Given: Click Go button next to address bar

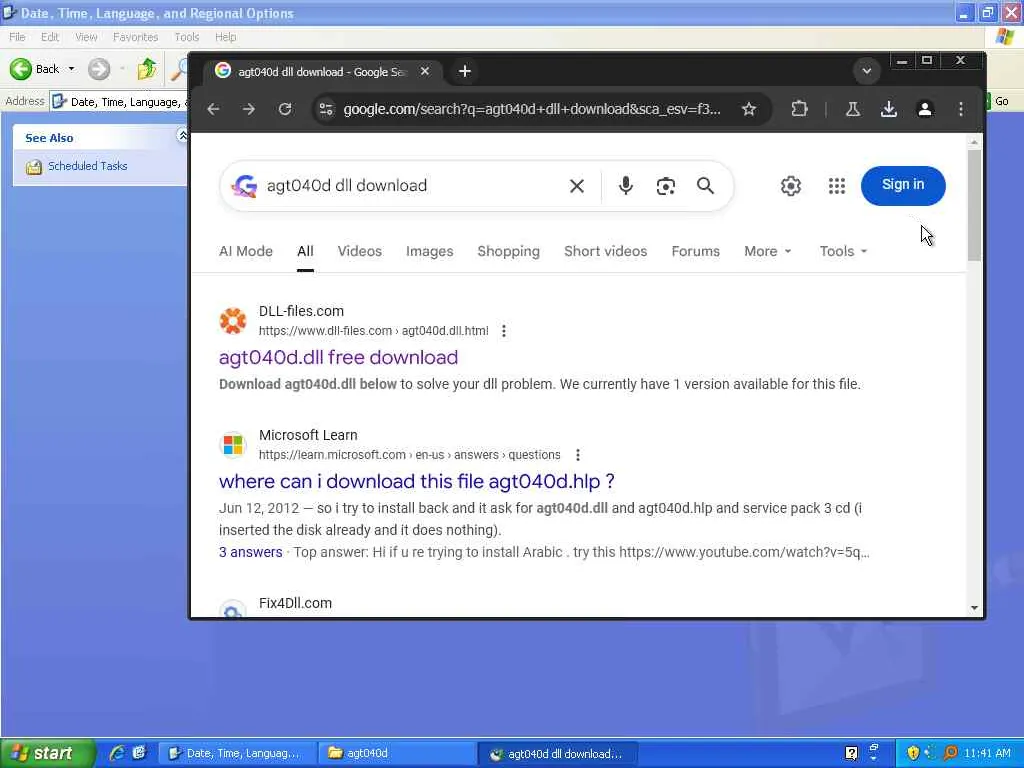Looking at the screenshot, I should coord(1001,101).
